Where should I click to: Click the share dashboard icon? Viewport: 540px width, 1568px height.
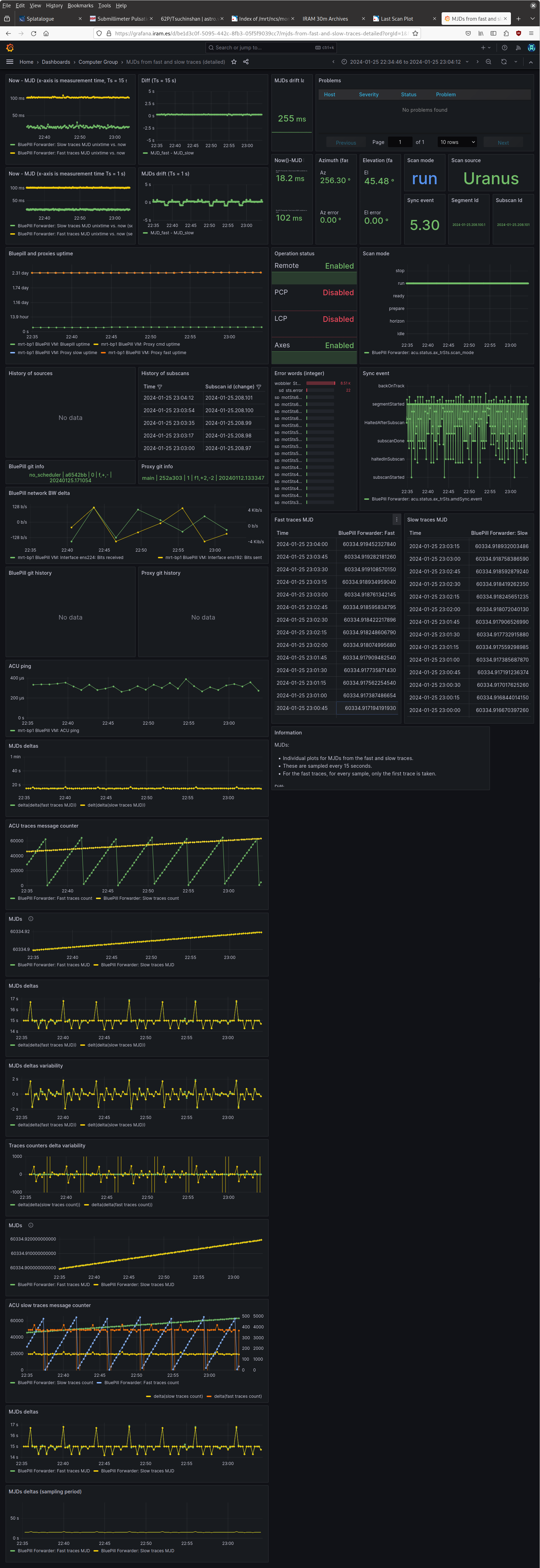coord(246,62)
